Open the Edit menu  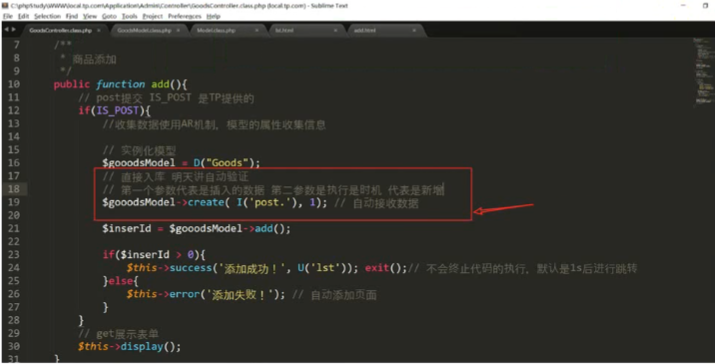tap(23, 16)
